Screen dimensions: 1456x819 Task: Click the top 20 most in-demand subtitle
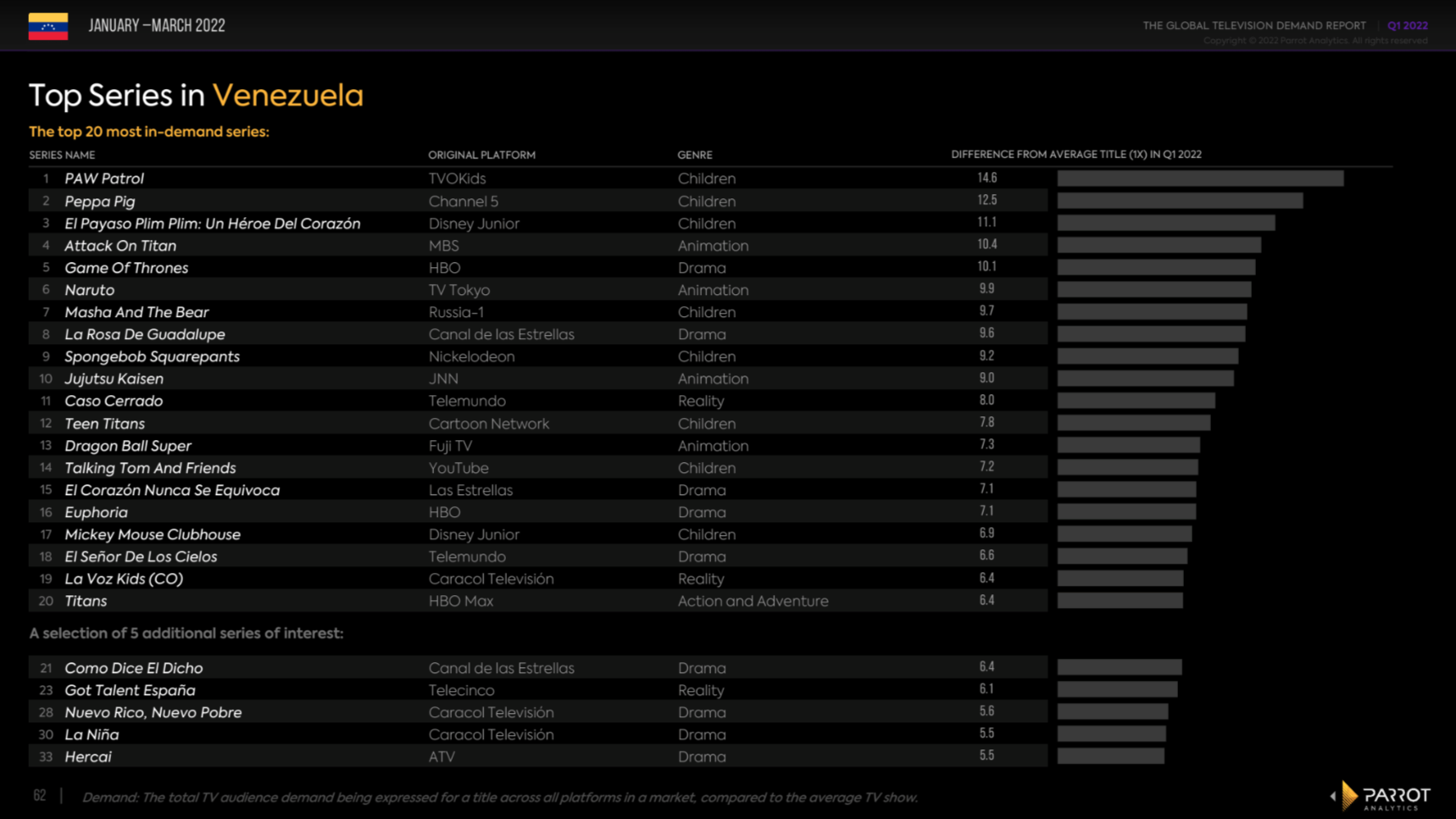coord(149,131)
